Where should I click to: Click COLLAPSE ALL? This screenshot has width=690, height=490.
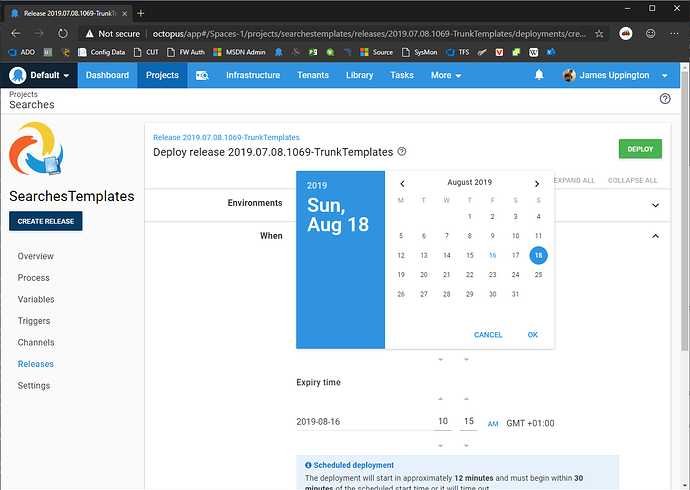tap(632, 180)
